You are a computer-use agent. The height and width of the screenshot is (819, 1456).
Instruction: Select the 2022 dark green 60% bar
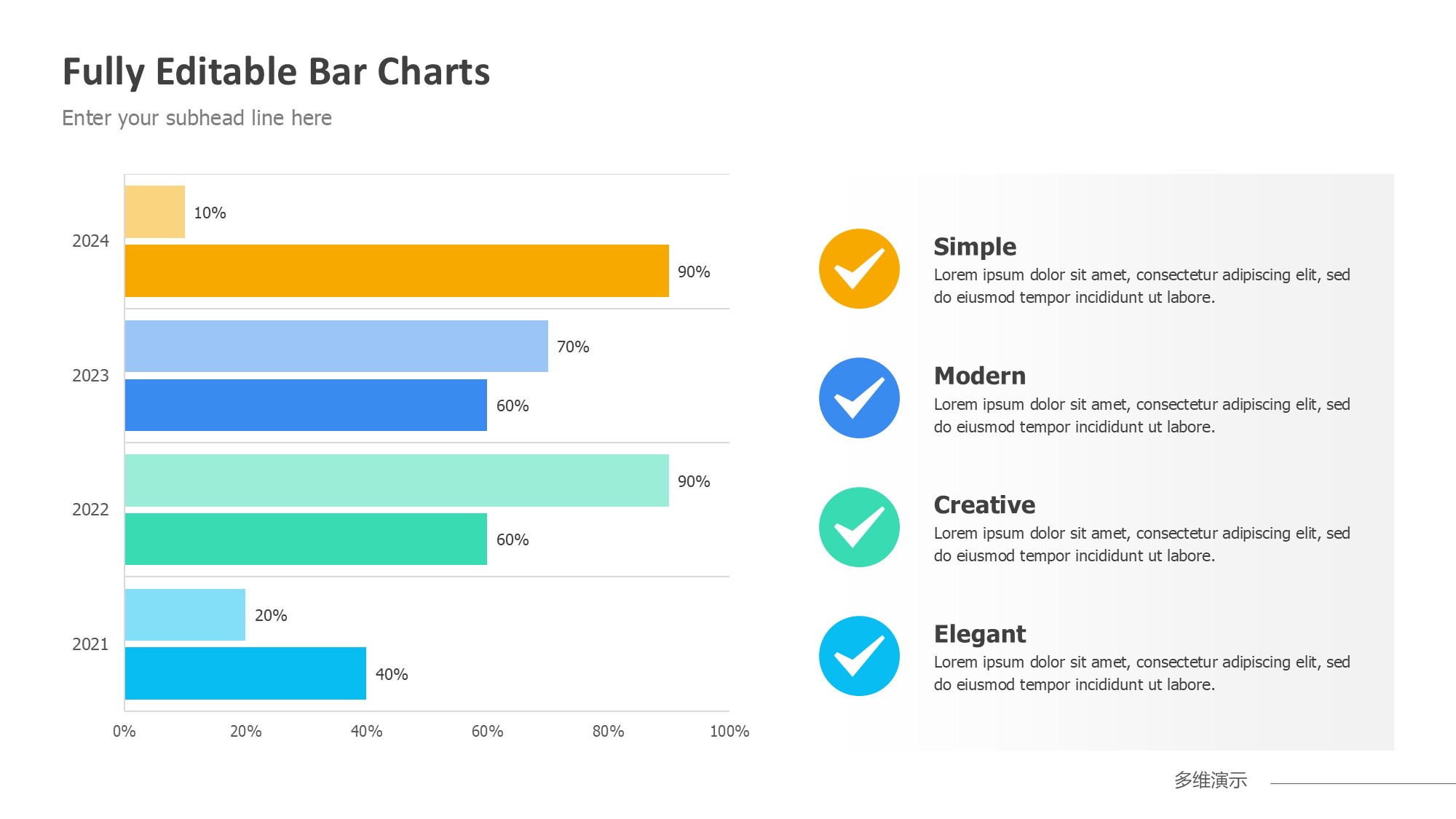point(306,539)
